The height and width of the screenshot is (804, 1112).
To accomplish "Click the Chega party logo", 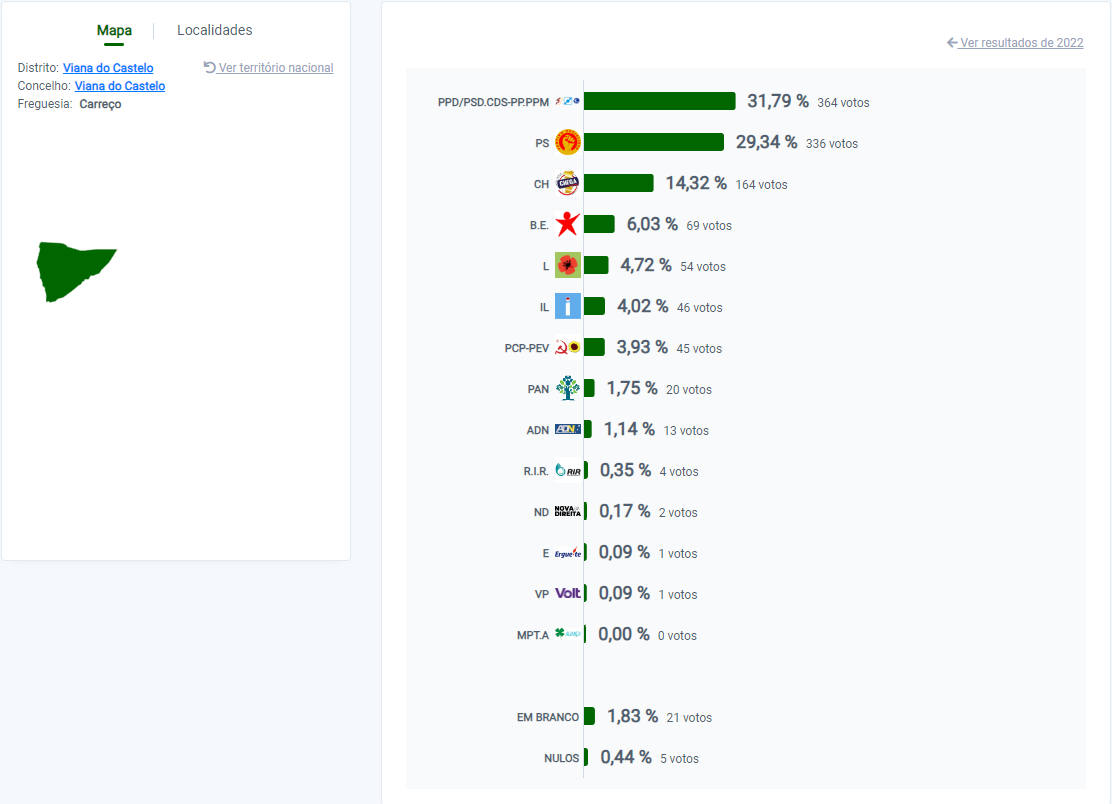I will click(x=567, y=184).
